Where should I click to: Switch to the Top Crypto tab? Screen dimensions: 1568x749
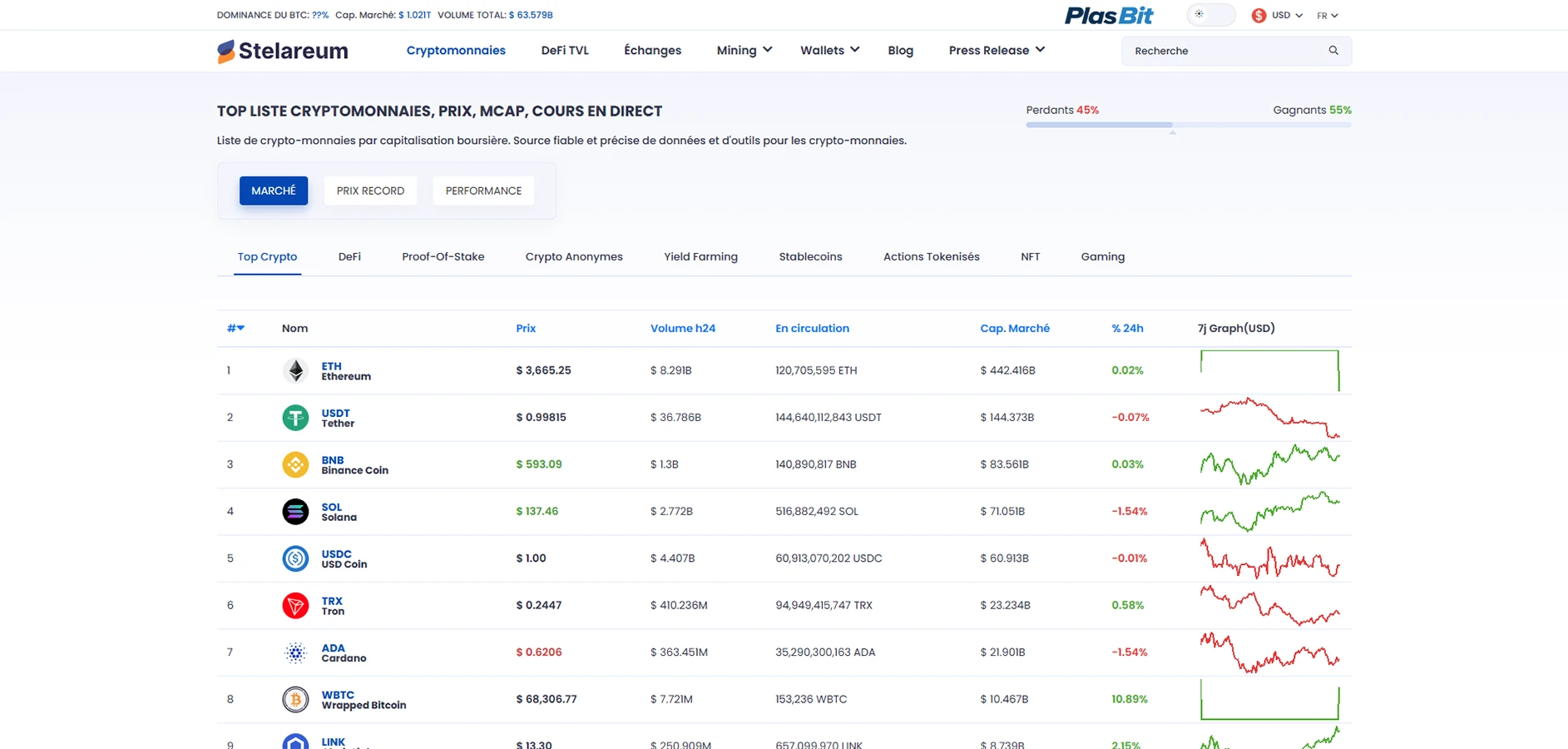pos(267,256)
